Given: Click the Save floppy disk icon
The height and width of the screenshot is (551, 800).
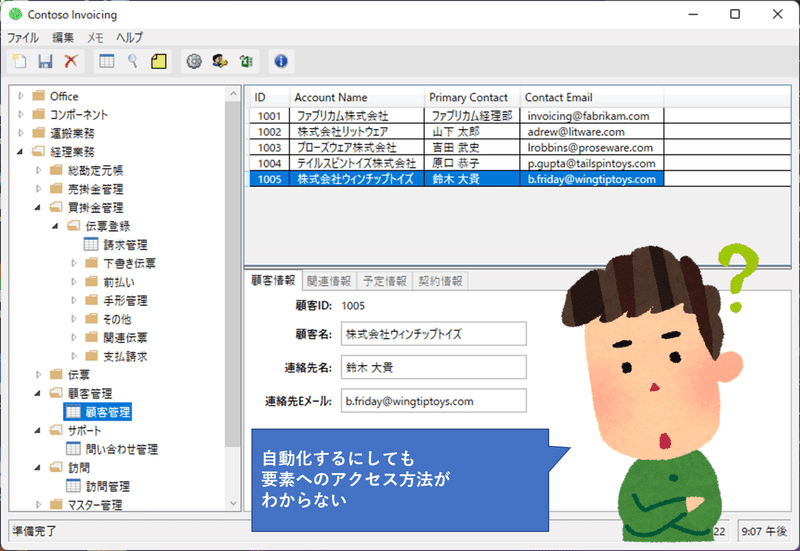Looking at the screenshot, I should tap(45, 61).
